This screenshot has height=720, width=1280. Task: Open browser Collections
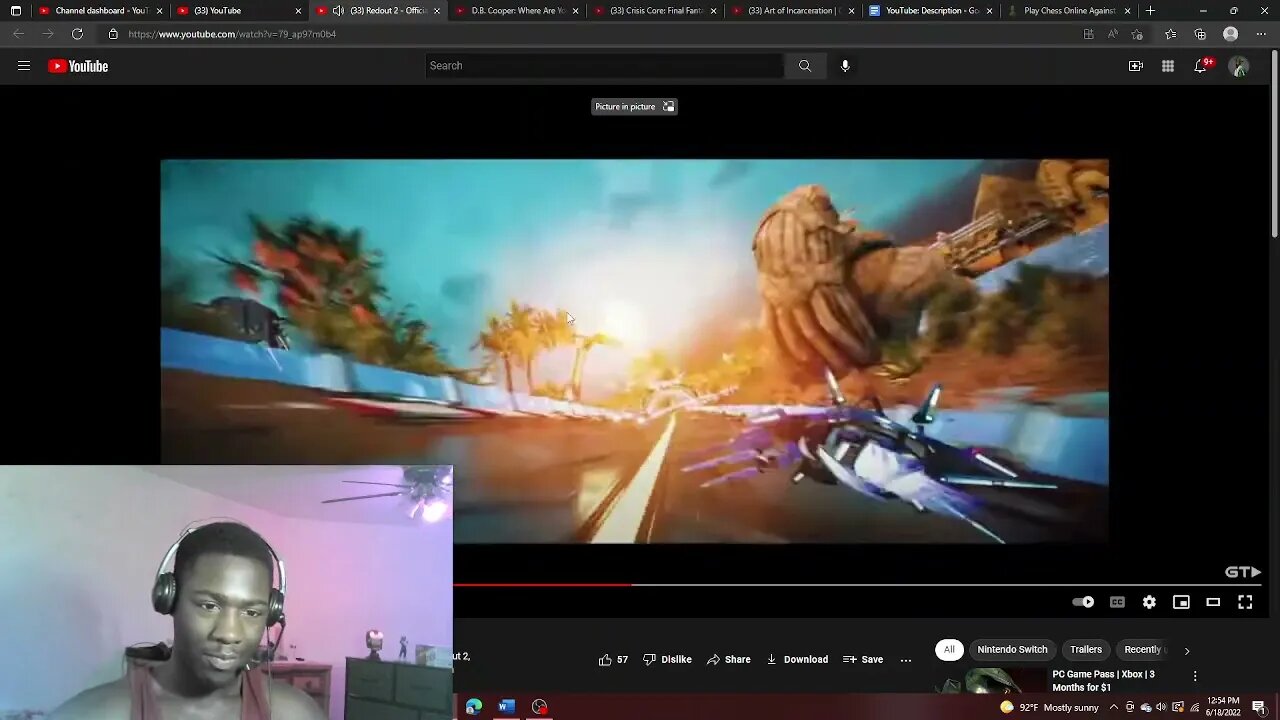(1200, 34)
